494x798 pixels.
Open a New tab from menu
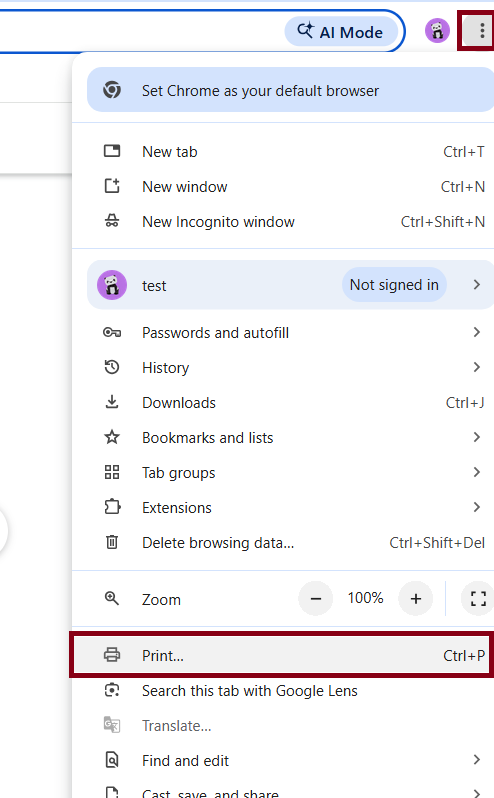click(x=283, y=152)
